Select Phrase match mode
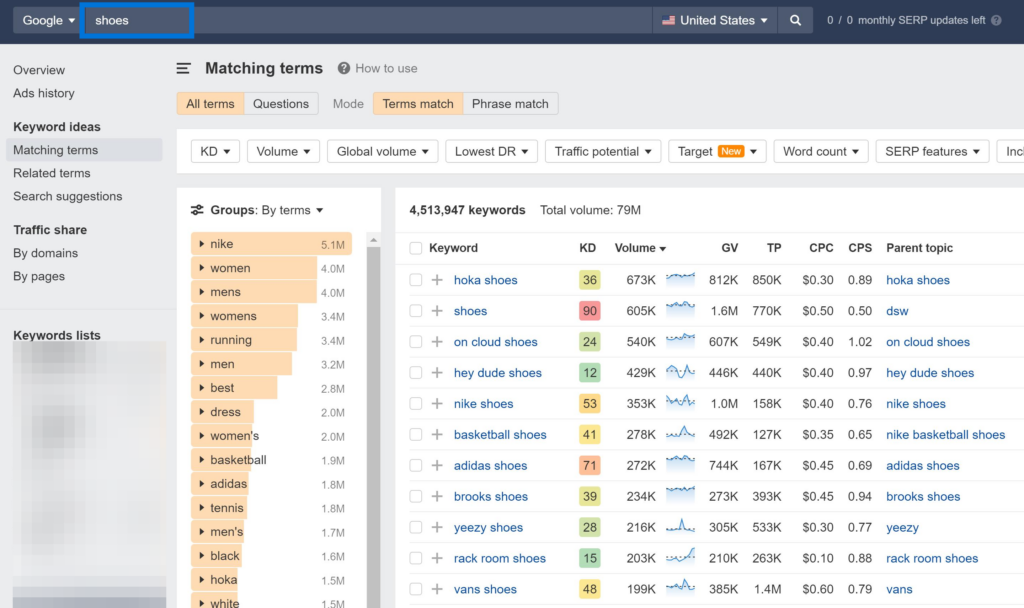The width and height of the screenshot is (1024, 608). (508, 103)
